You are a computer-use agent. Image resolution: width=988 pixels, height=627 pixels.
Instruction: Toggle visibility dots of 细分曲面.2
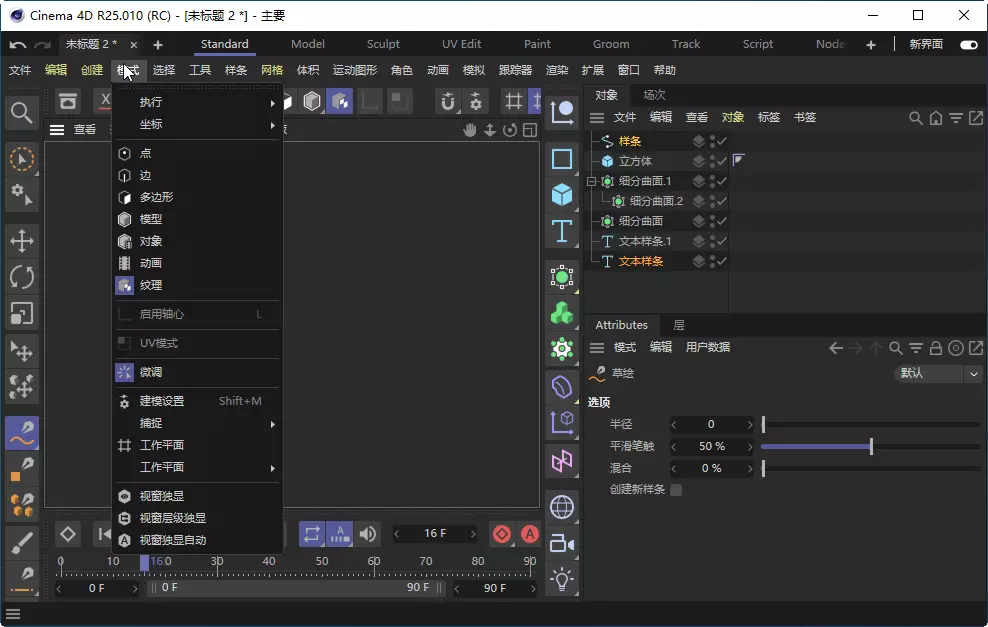click(x=713, y=201)
